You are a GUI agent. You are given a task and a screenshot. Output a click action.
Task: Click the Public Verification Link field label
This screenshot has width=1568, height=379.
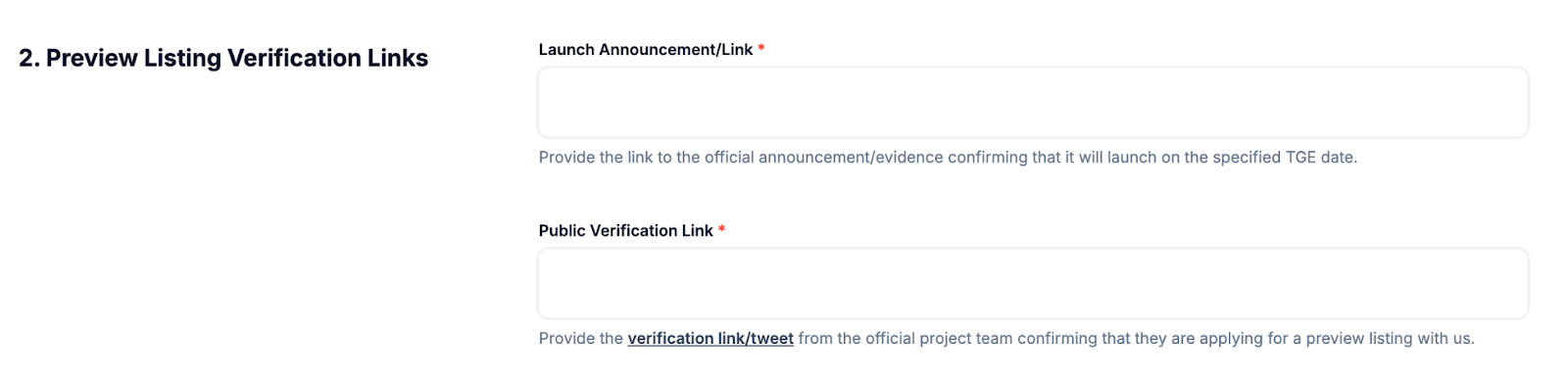tap(626, 231)
